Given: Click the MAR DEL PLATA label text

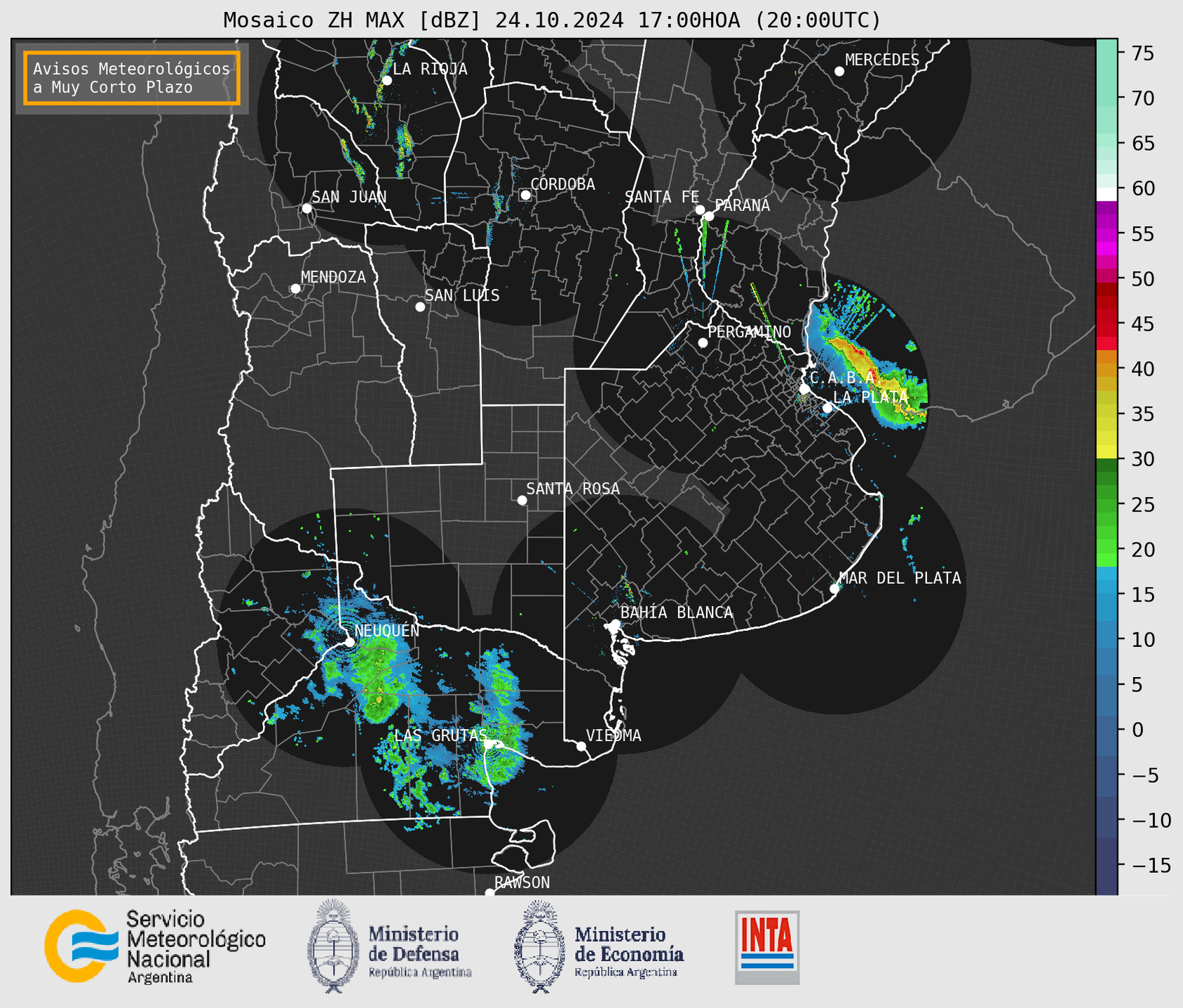Looking at the screenshot, I should tap(900, 578).
